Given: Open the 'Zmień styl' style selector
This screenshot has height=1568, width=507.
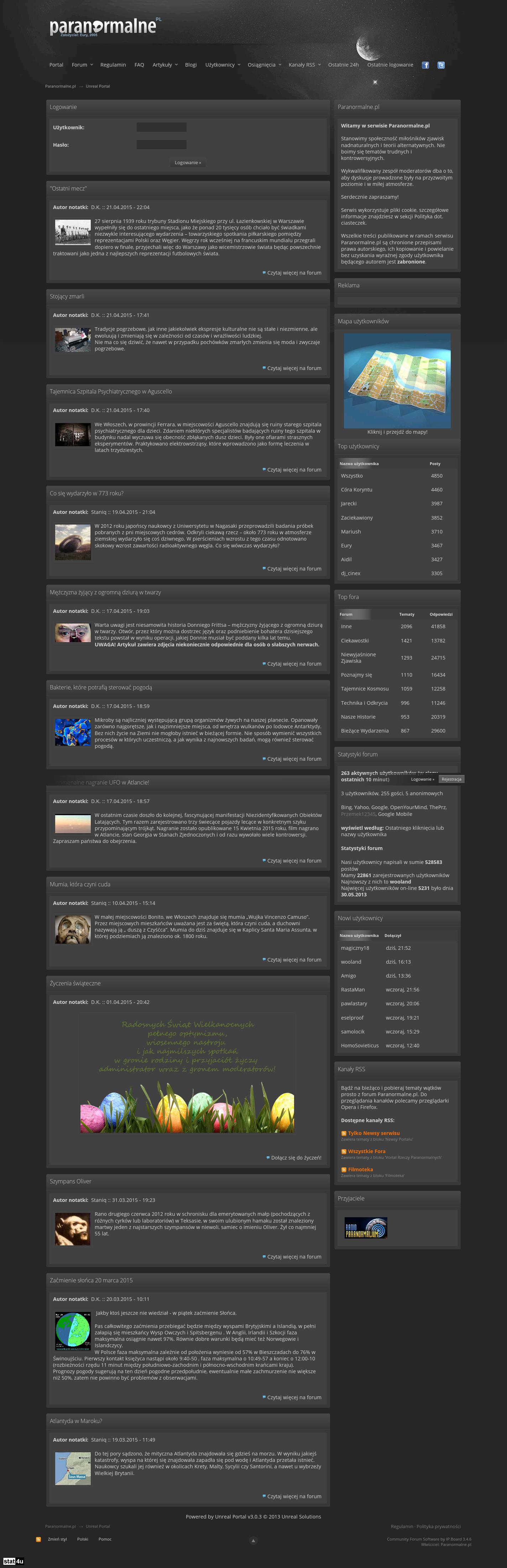Looking at the screenshot, I should click(57, 1540).
